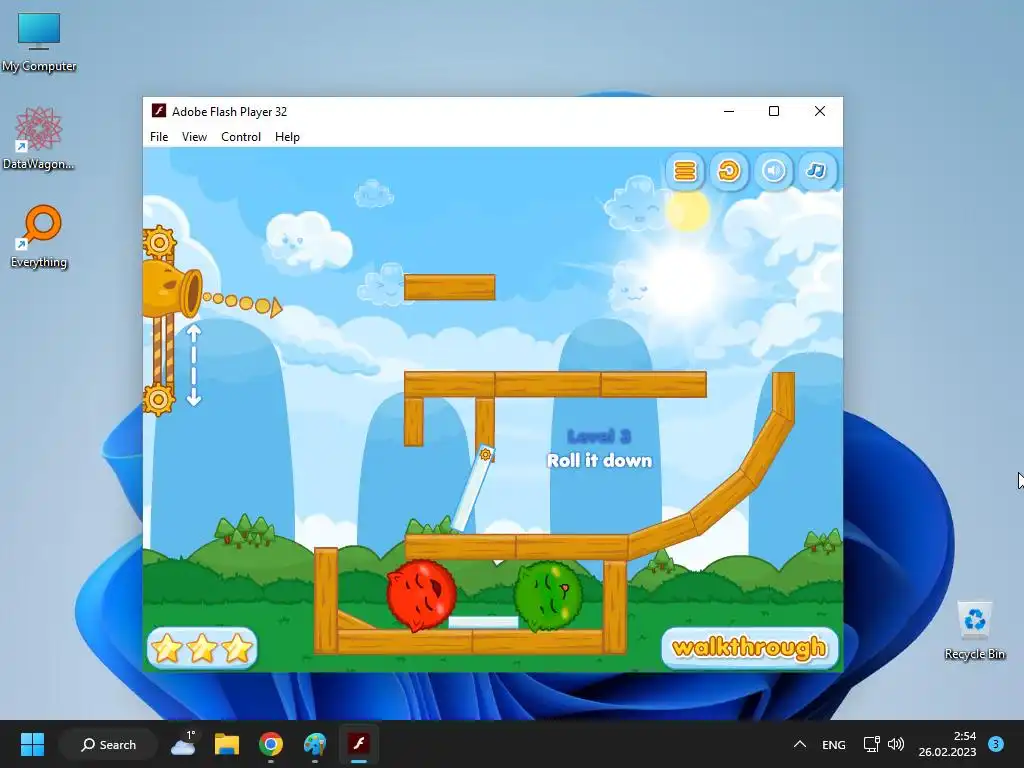The width and height of the screenshot is (1024, 768).
Task: Click the small gear hinge on tilted plank
Action: point(486,455)
